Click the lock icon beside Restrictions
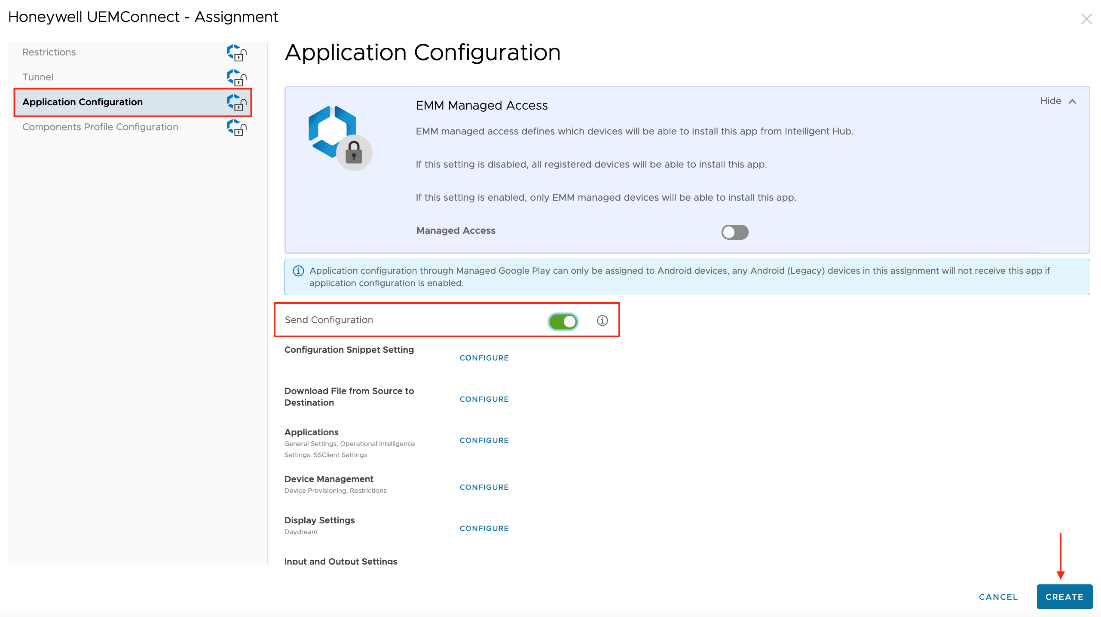The height and width of the screenshot is (617, 1101). point(236,52)
